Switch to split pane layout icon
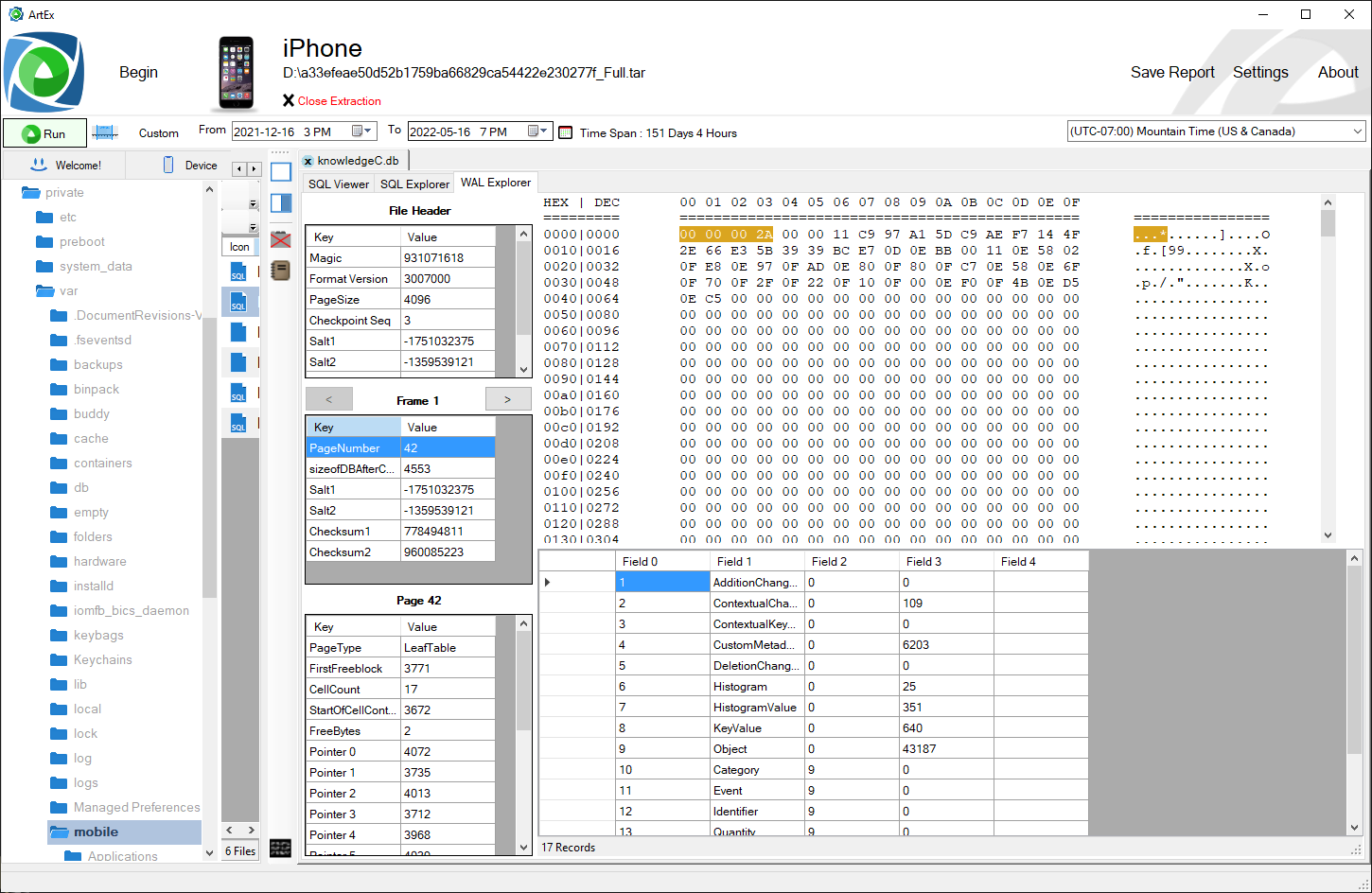The image size is (1372, 893). (281, 202)
